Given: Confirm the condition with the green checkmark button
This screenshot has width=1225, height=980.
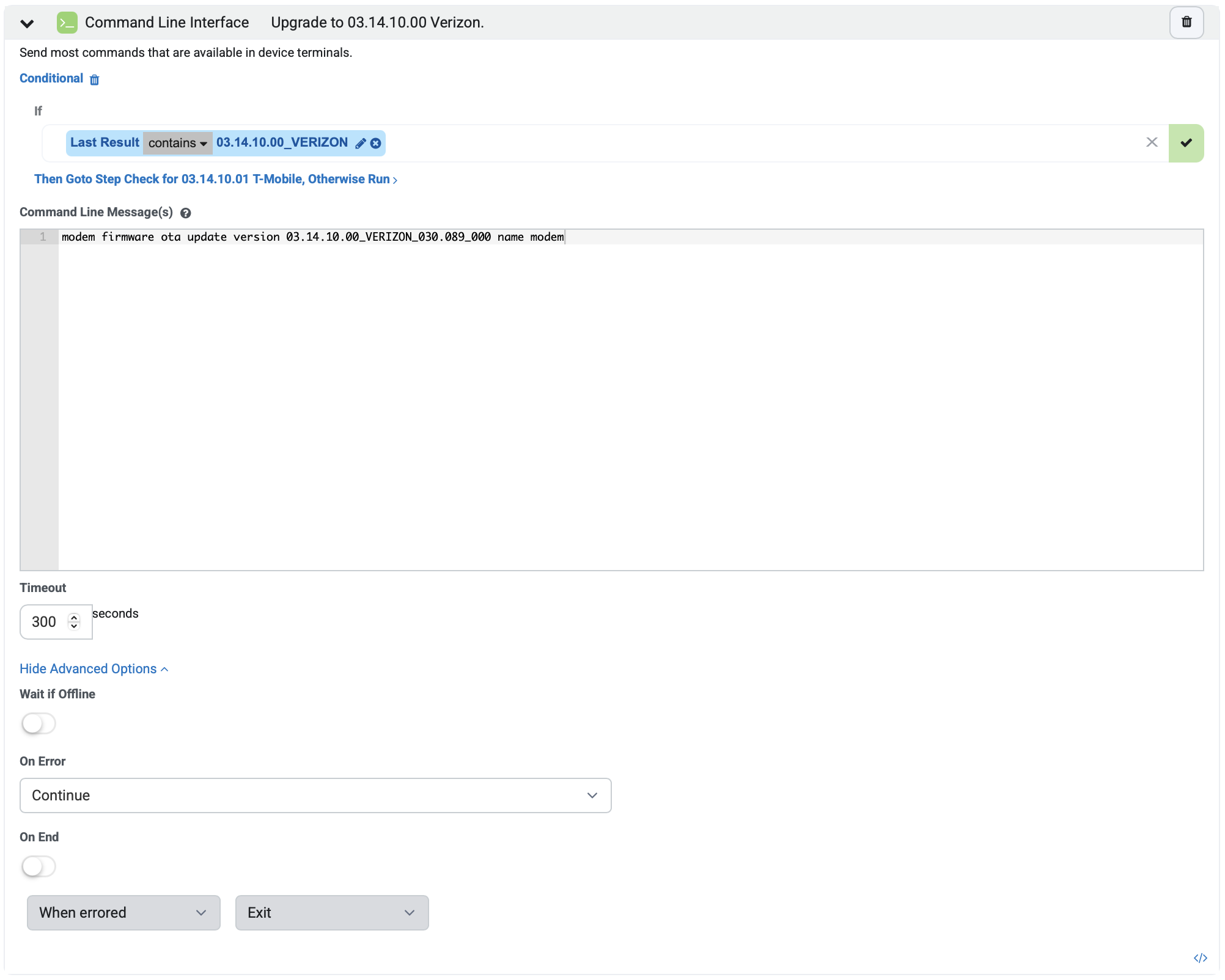Looking at the screenshot, I should 1186,143.
